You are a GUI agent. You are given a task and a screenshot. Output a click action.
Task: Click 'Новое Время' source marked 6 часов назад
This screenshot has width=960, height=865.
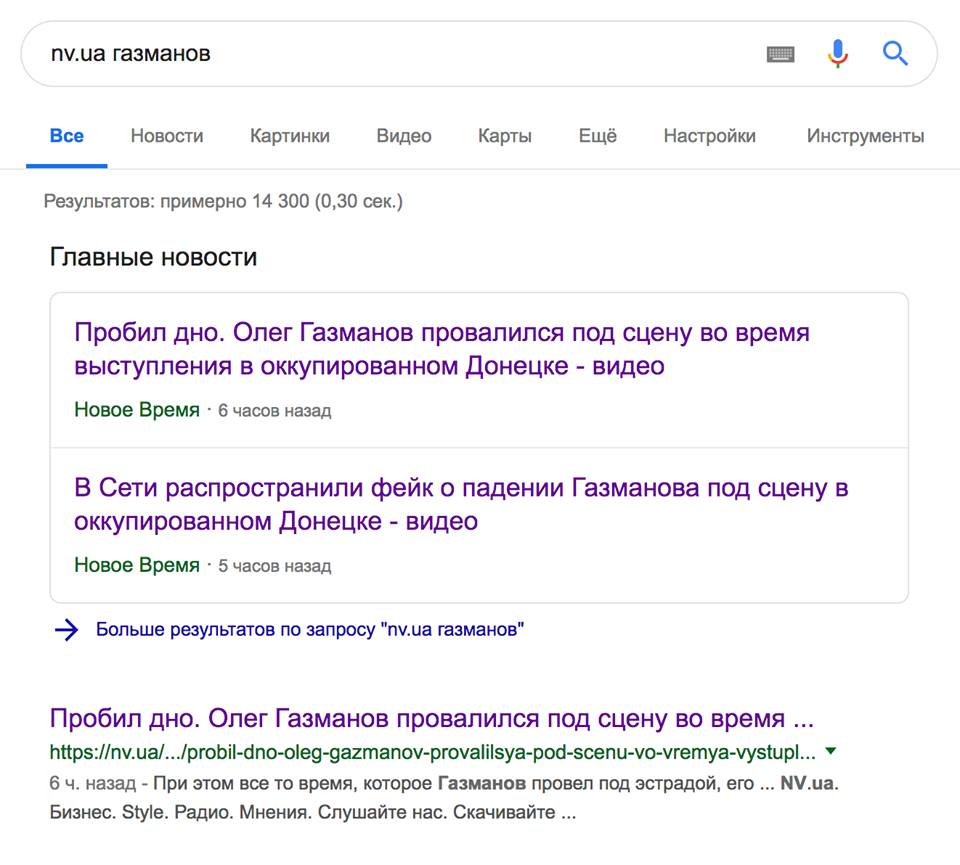(137, 410)
